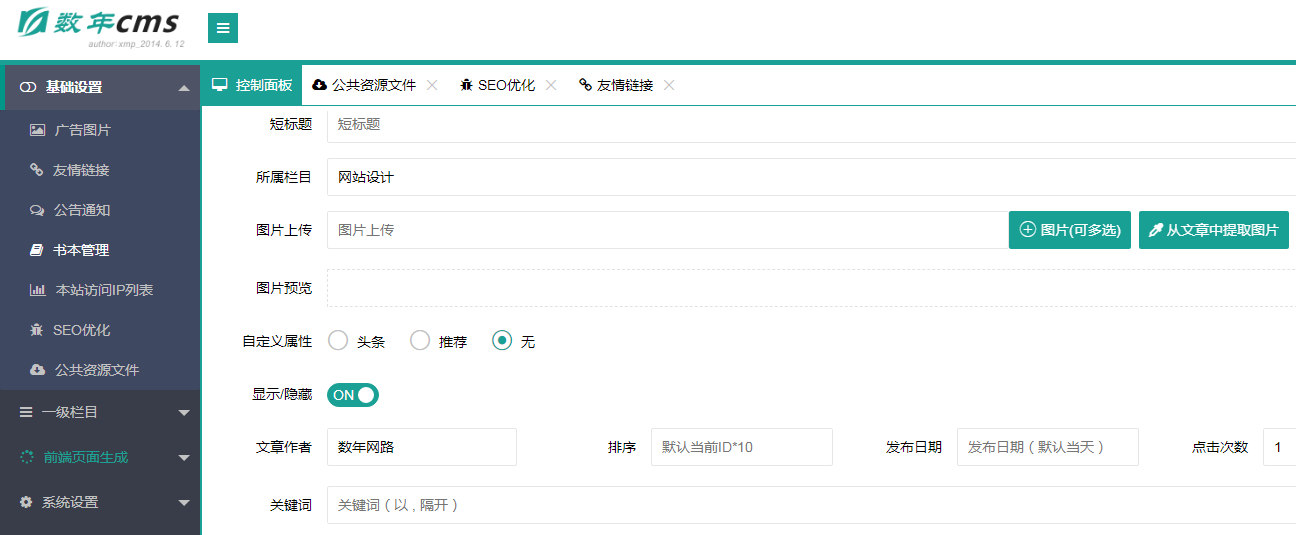This screenshot has width=1296, height=535.
Task: Close the 友情链接 tab
Action: coord(669,85)
